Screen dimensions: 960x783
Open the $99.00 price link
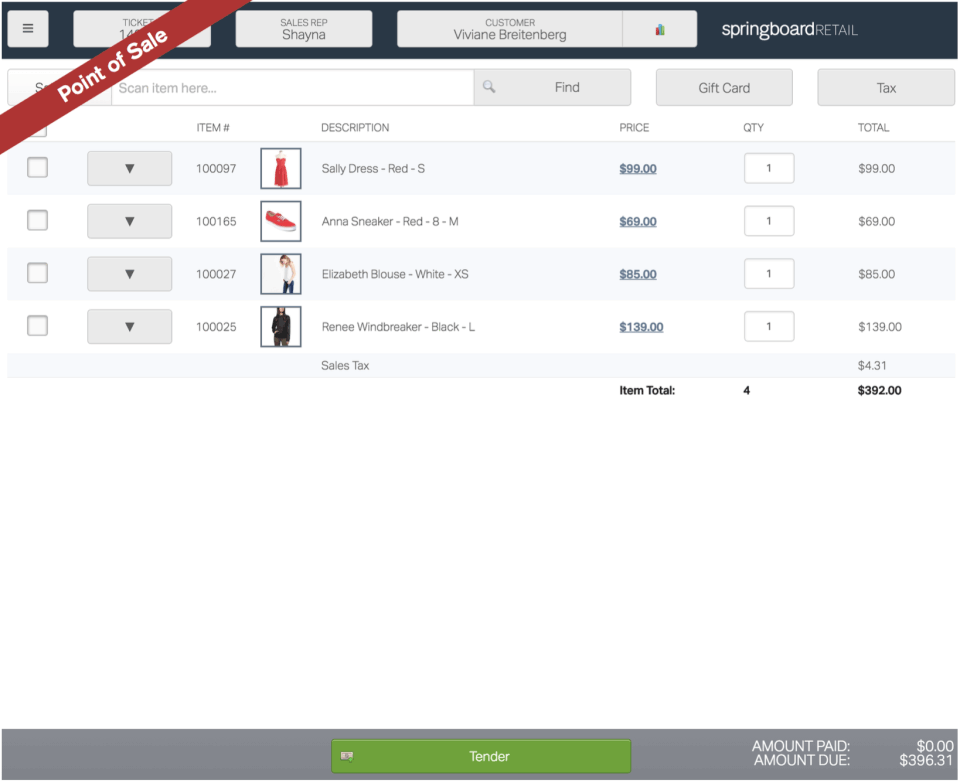tap(637, 167)
